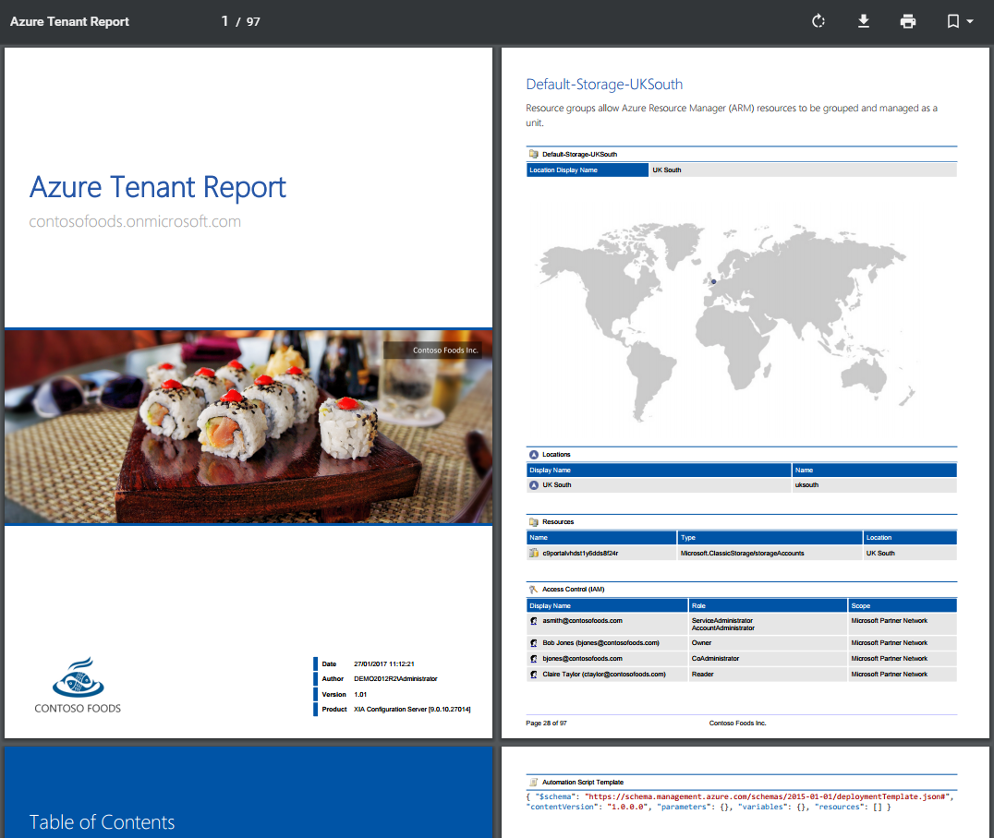This screenshot has height=838, width=994.
Task: Click the user icon next to Bob Jones
Action: point(533,641)
